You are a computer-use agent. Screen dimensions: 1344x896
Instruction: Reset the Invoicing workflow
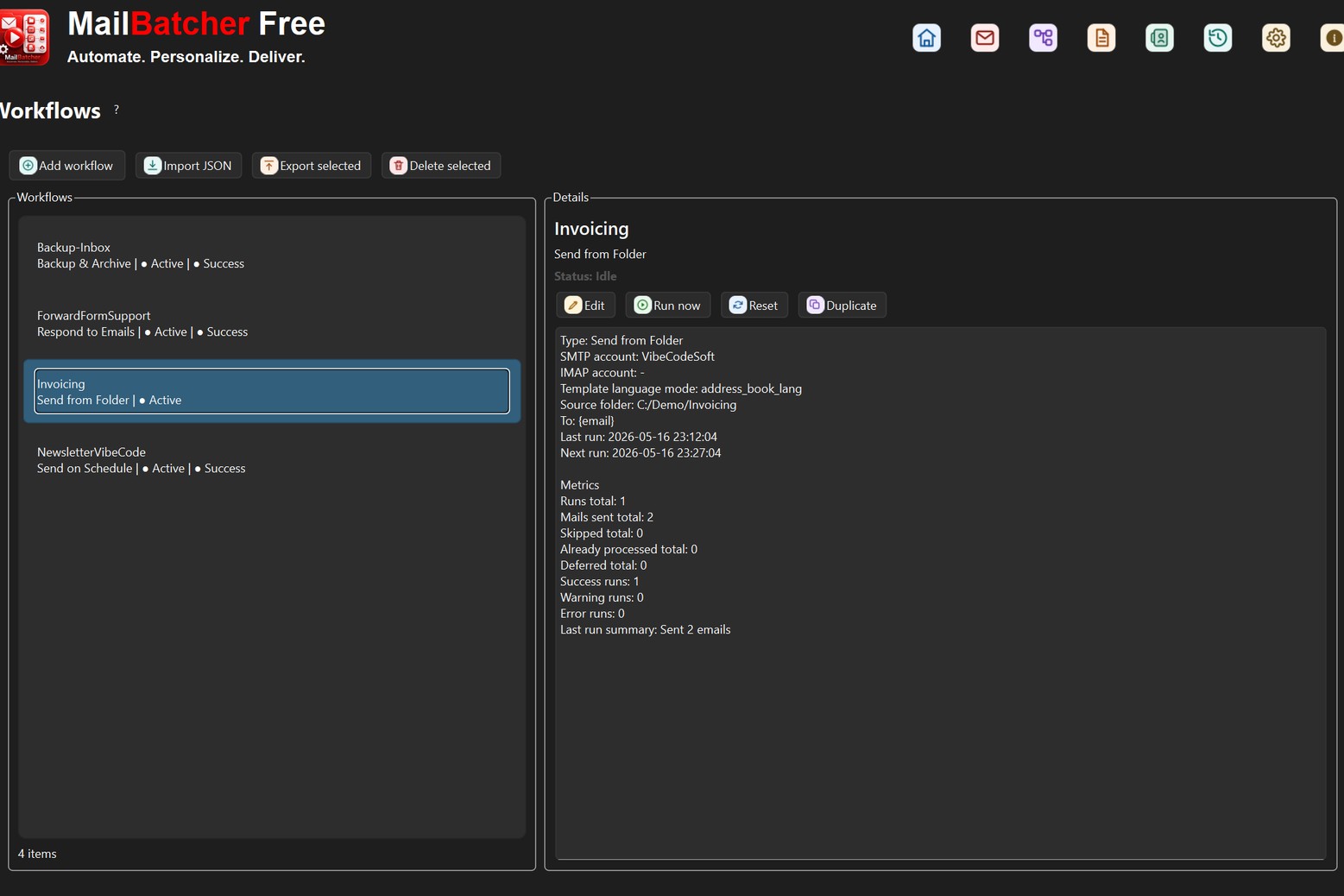754,306
